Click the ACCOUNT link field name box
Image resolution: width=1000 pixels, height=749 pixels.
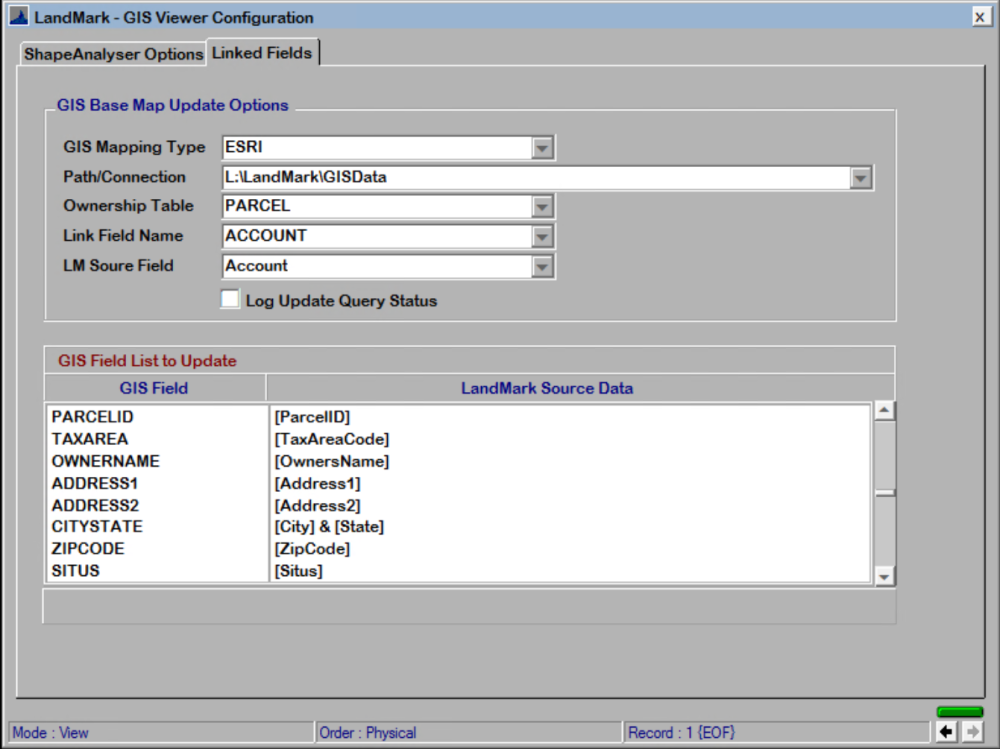377,236
